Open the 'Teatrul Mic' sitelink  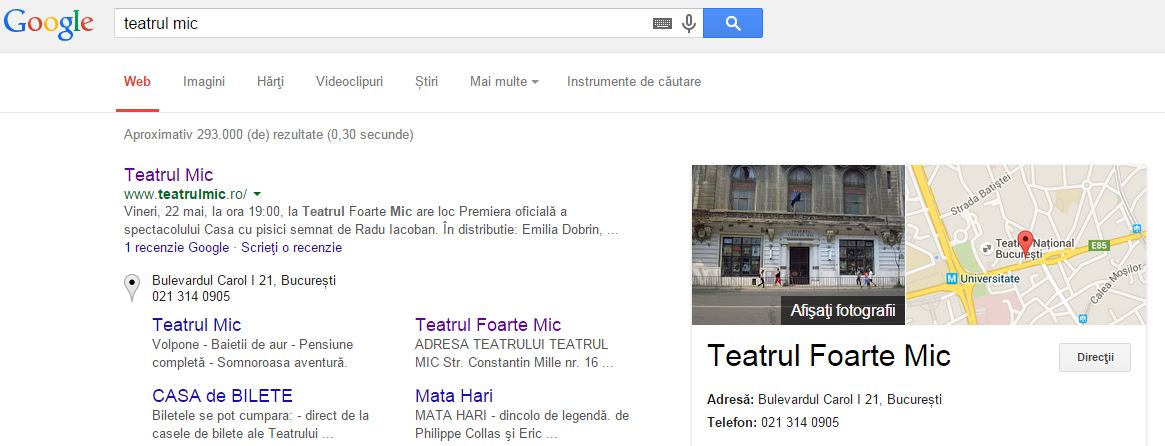coord(197,325)
